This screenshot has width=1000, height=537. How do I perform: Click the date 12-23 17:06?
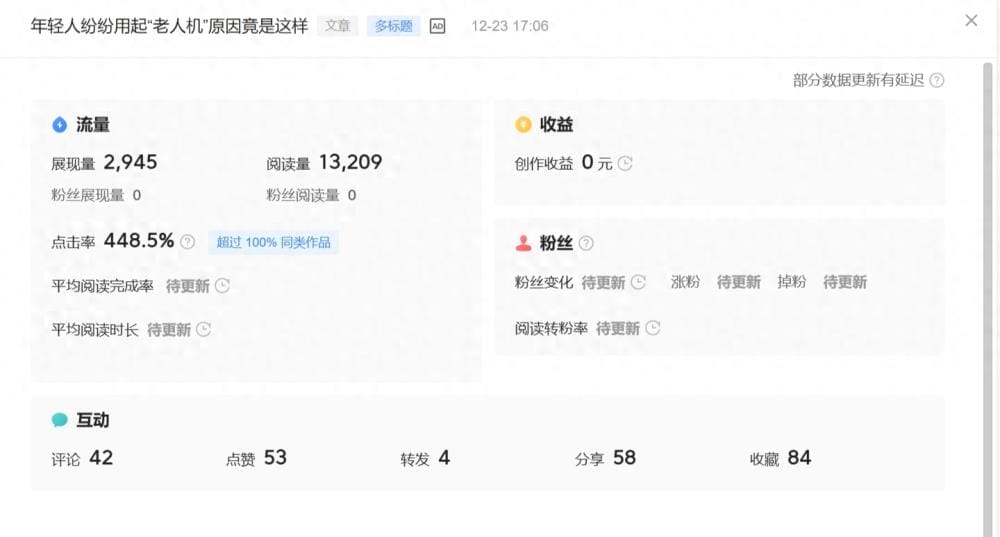click(510, 26)
